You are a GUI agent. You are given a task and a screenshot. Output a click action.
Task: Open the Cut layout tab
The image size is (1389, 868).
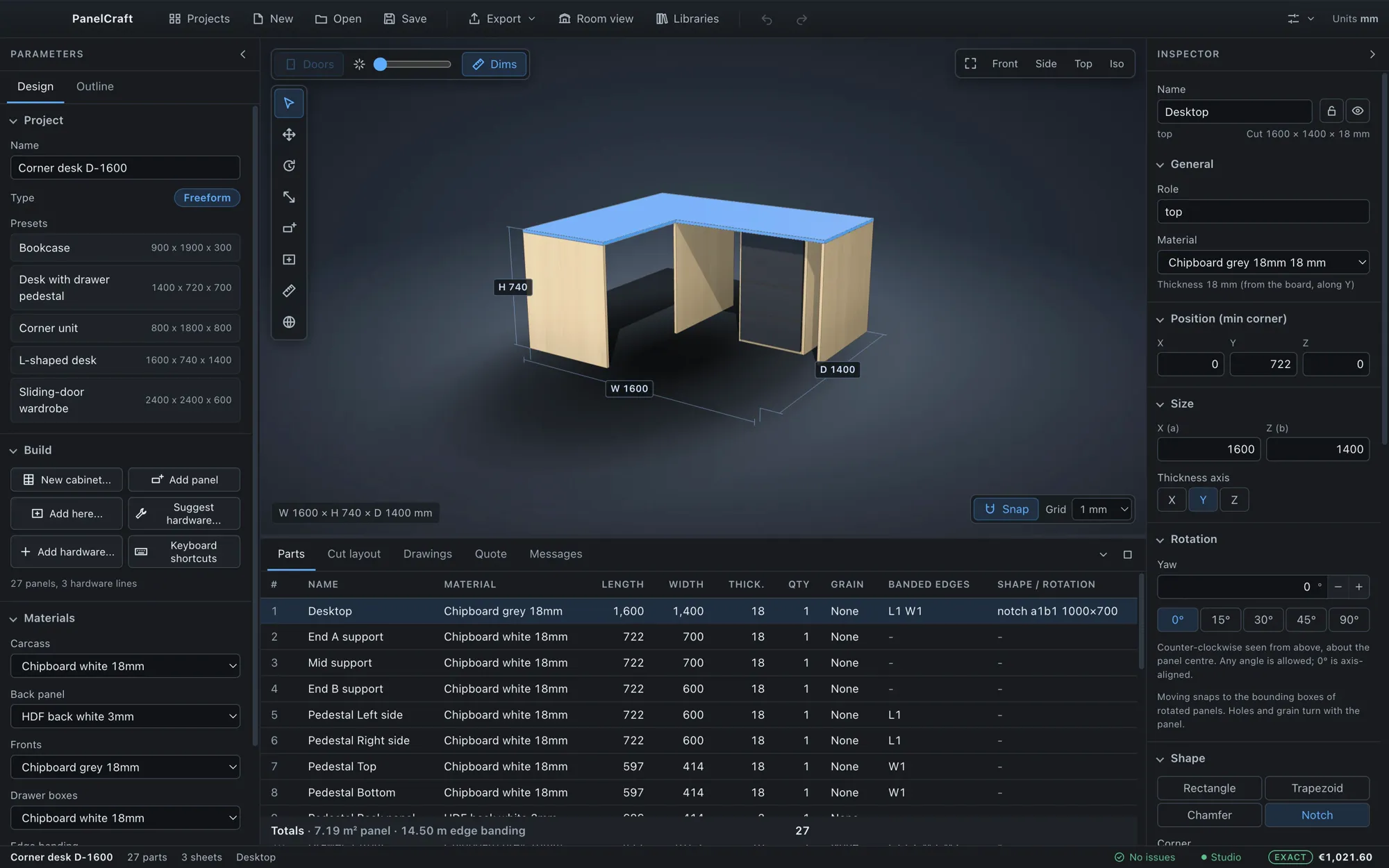tap(354, 554)
